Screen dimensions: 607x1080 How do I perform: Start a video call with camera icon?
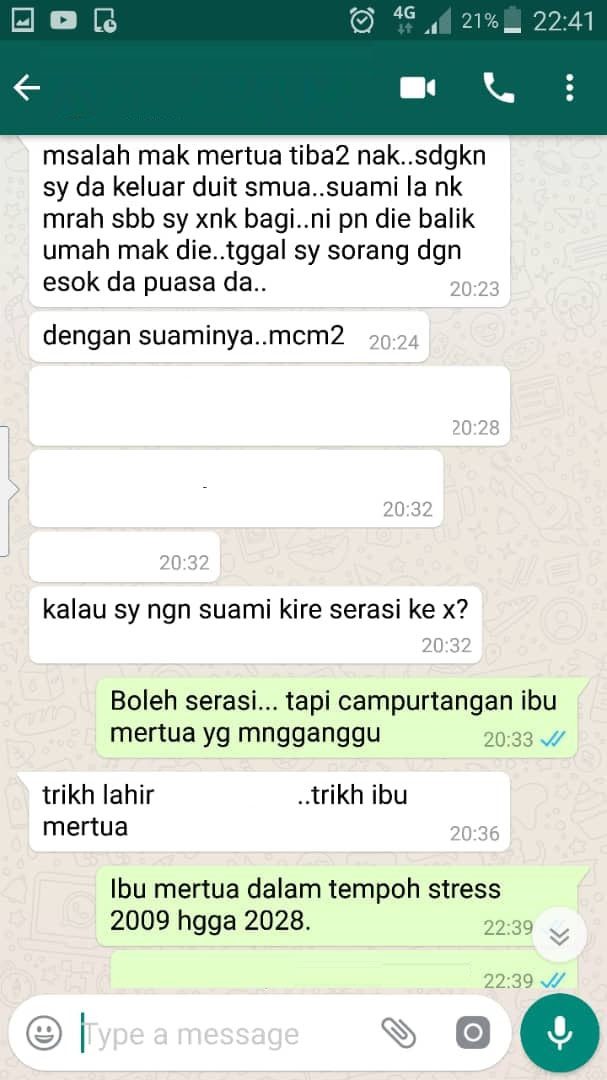[x=418, y=88]
